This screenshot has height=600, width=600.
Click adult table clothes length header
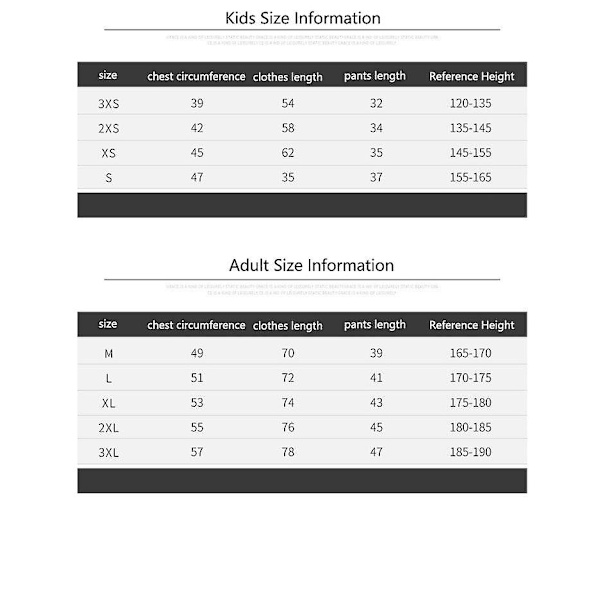point(288,326)
